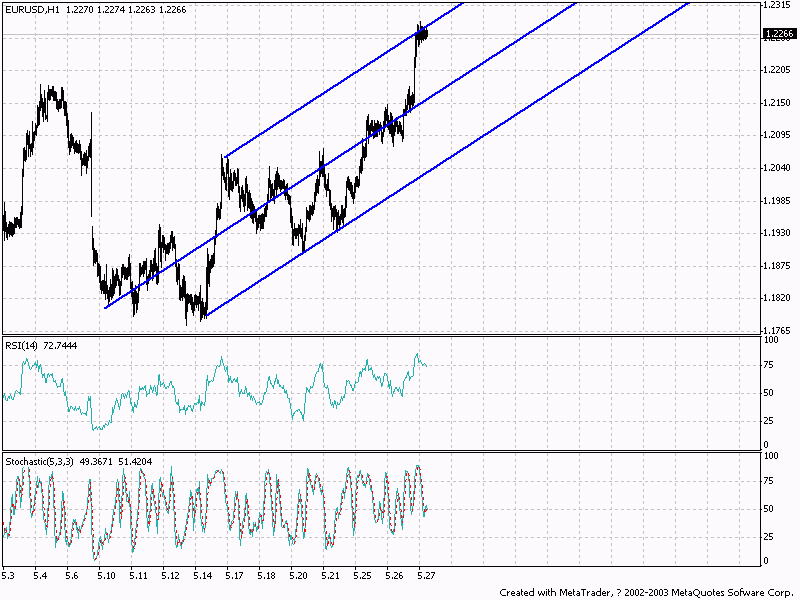Select the current price label 1.2266
Image resolution: width=800 pixels, height=600 pixels.
click(x=780, y=34)
